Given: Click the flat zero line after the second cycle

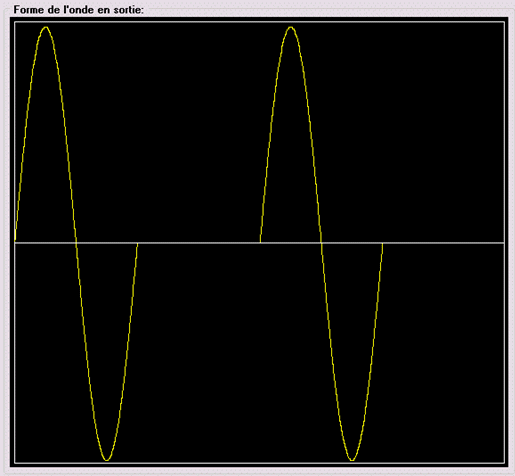Looking at the screenshot, I should coord(443,243).
